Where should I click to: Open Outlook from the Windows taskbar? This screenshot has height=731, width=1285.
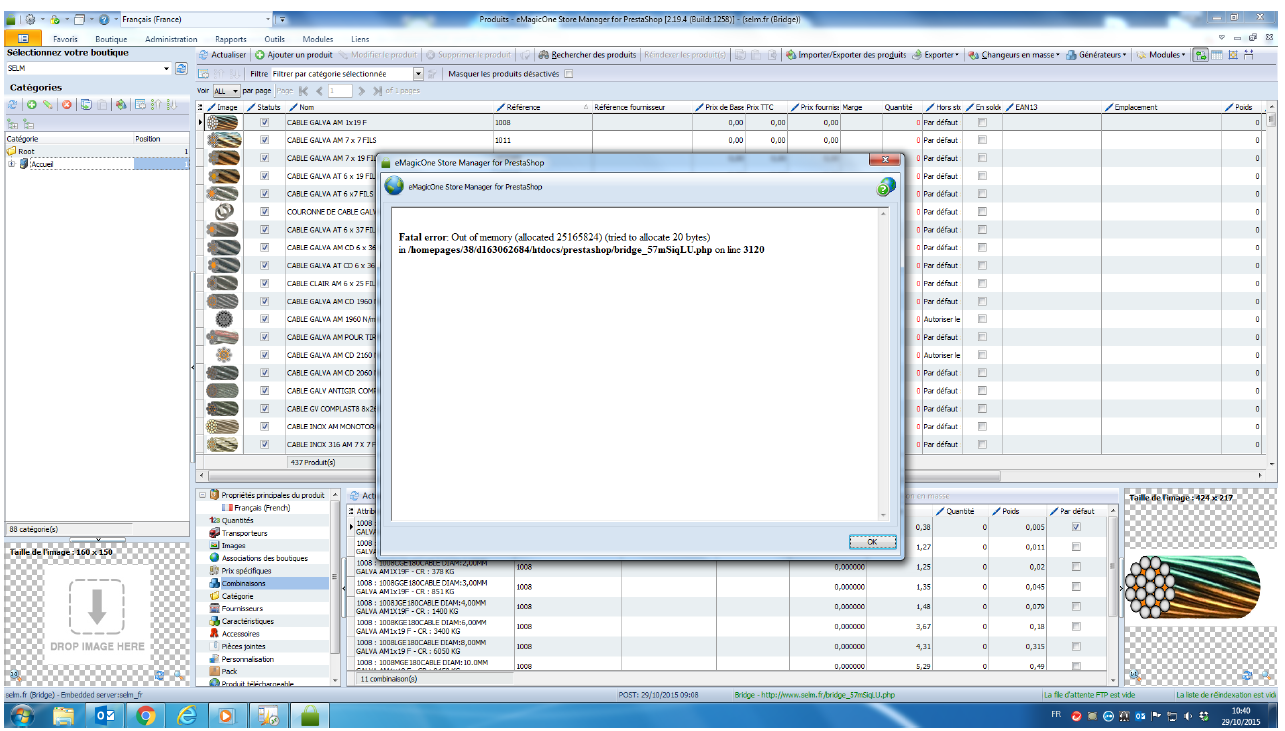pos(104,716)
